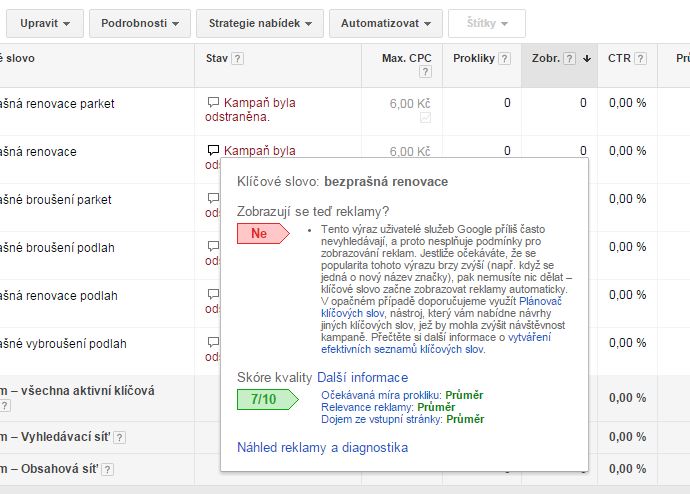Click the help icon next to Vyhledávací síť

(x=120, y=438)
